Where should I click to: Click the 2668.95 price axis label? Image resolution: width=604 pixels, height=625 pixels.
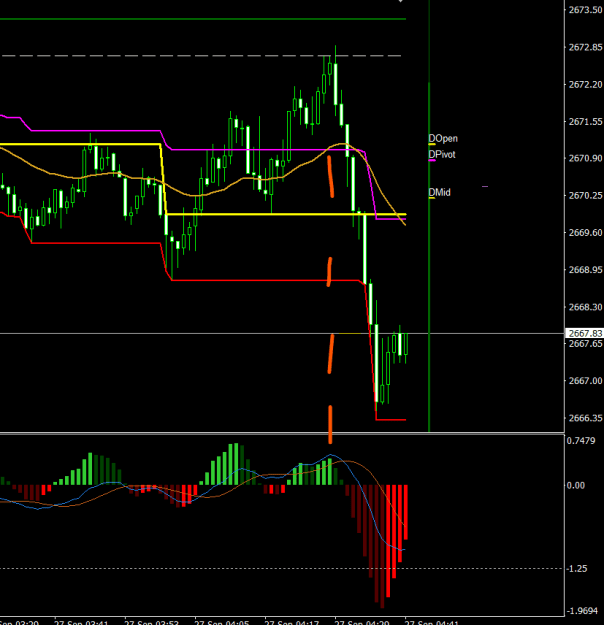585,270
